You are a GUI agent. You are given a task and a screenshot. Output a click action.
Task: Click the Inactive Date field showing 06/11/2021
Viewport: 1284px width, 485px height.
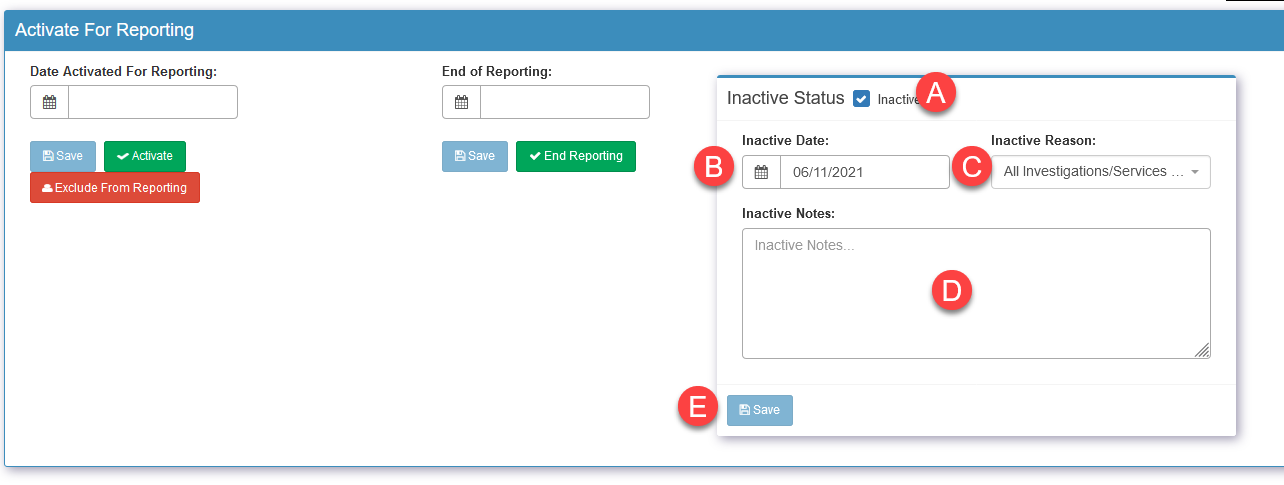865,172
